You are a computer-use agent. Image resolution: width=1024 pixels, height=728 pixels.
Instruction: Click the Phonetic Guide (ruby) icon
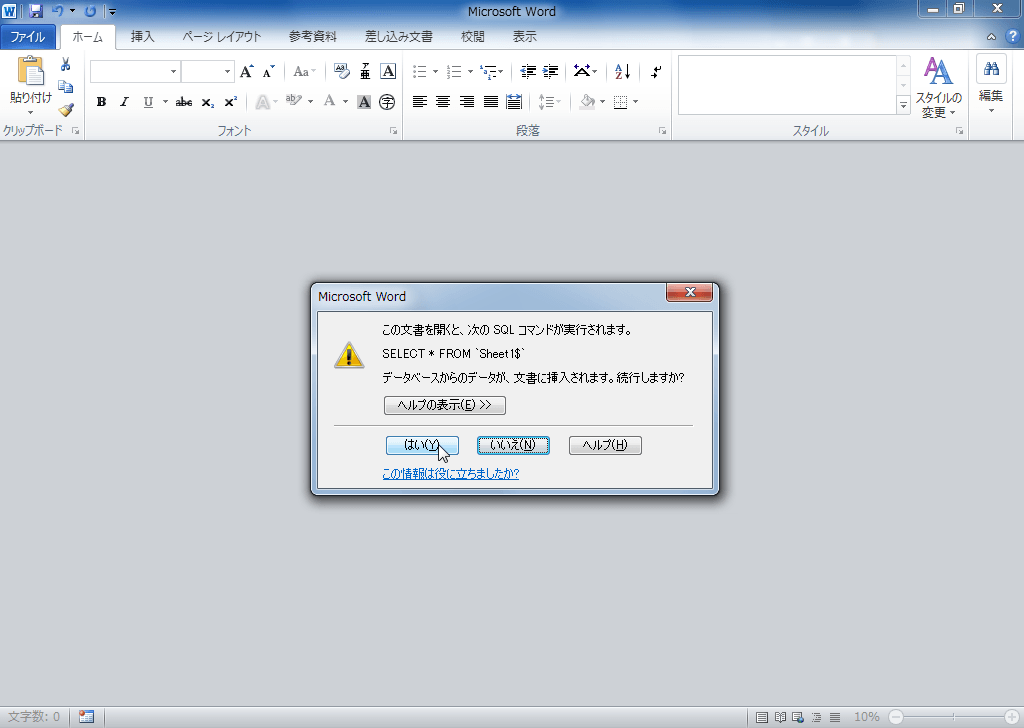point(365,71)
